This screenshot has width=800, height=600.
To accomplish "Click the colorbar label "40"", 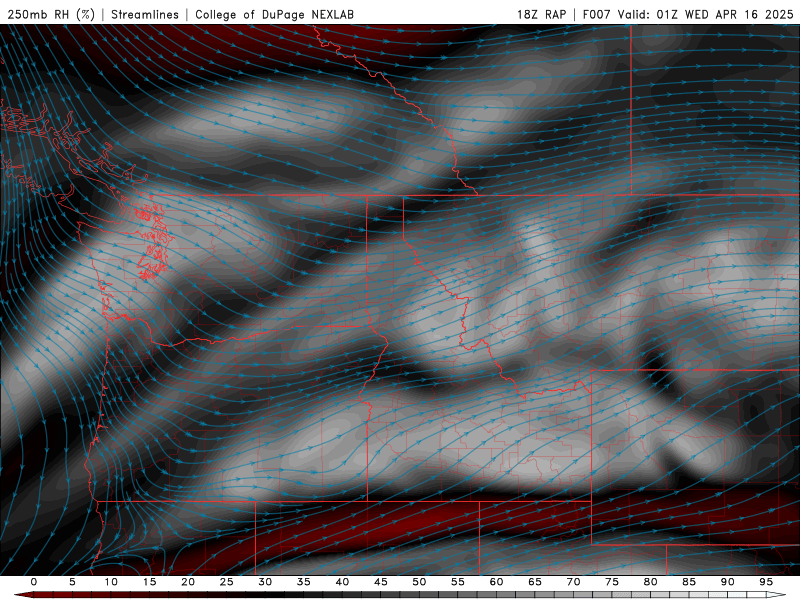I will point(342,582).
